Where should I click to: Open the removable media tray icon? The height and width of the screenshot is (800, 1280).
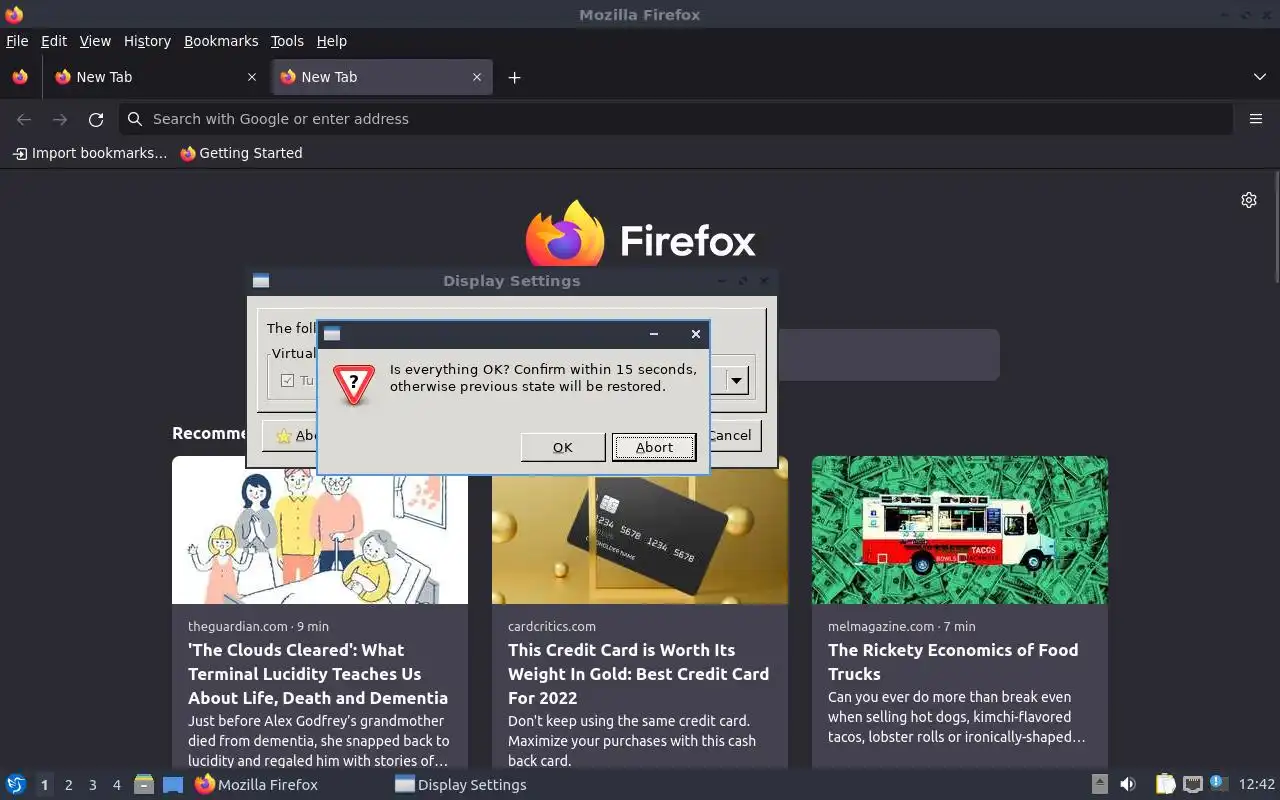click(1099, 784)
